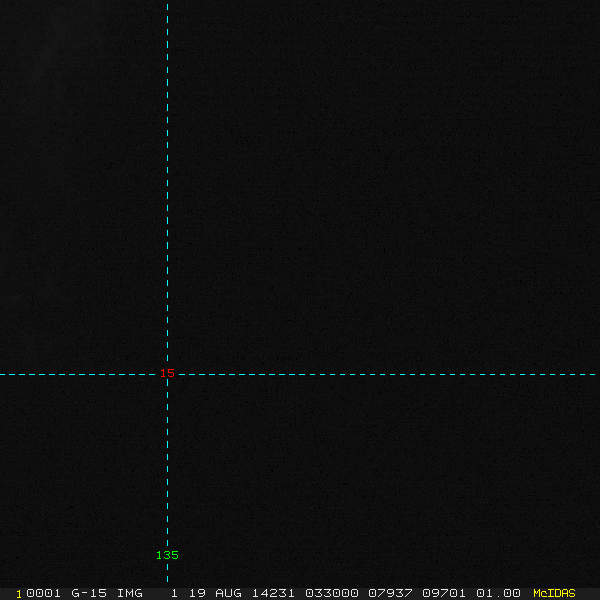Select the 07937 line coordinate value
Image resolution: width=600 pixels, height=600 pixels.
pos(390,593)
